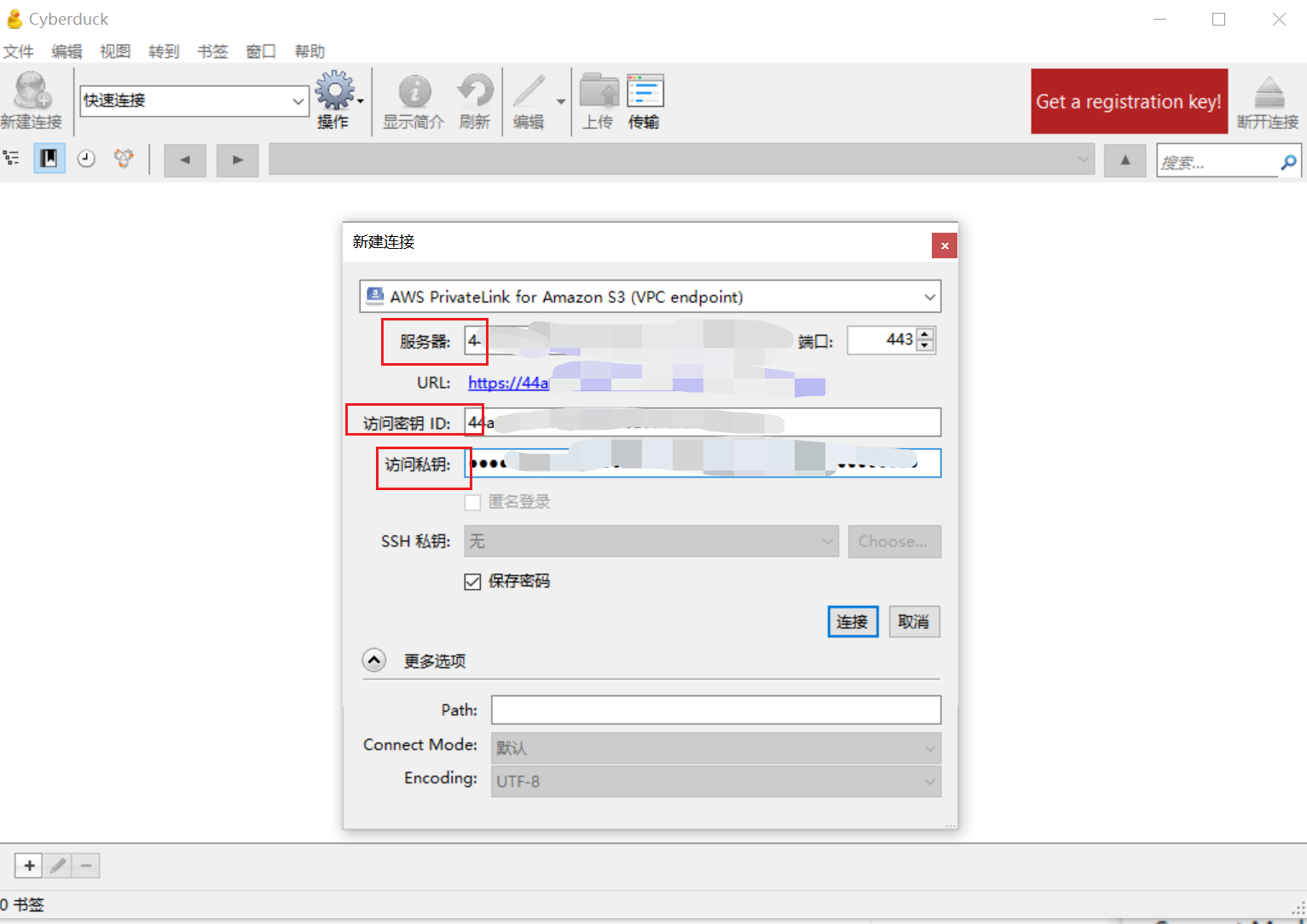Screen dimensions: 1307x924
Task: Click the port 443 input field
Action: pos(882,340)
